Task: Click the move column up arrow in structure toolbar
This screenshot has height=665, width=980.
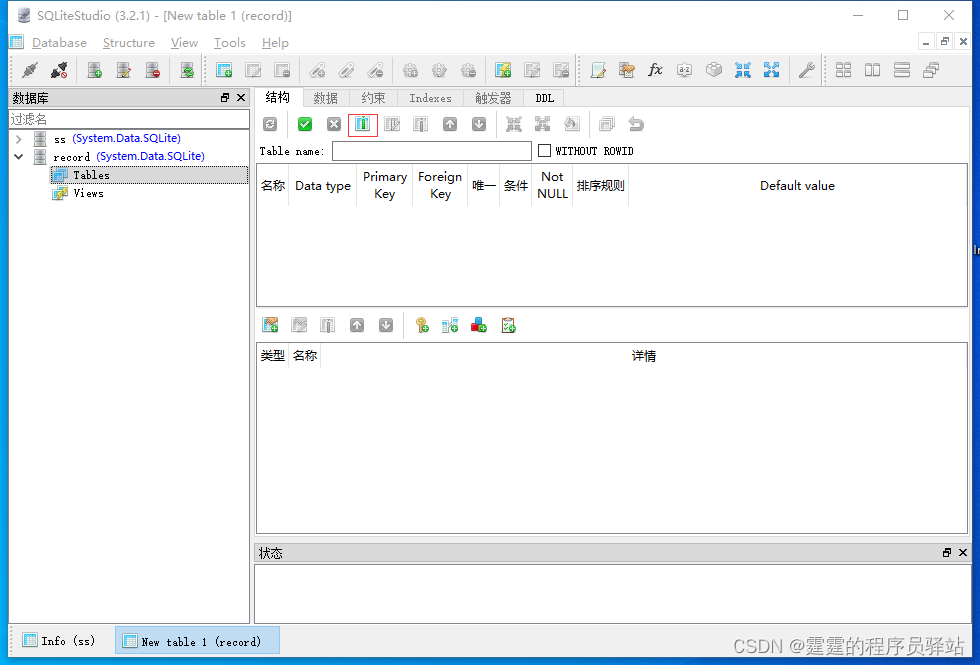Action: coord(450,124)
